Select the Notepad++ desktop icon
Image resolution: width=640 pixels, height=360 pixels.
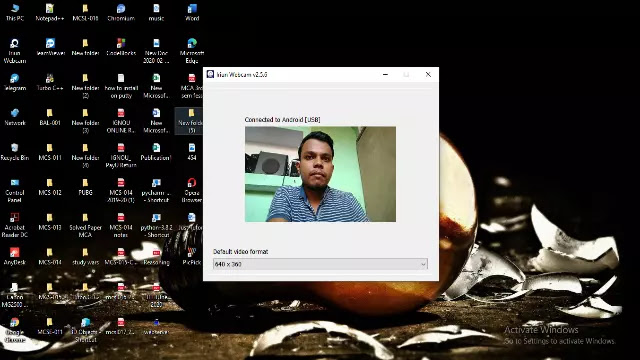[x=50, y=12]
